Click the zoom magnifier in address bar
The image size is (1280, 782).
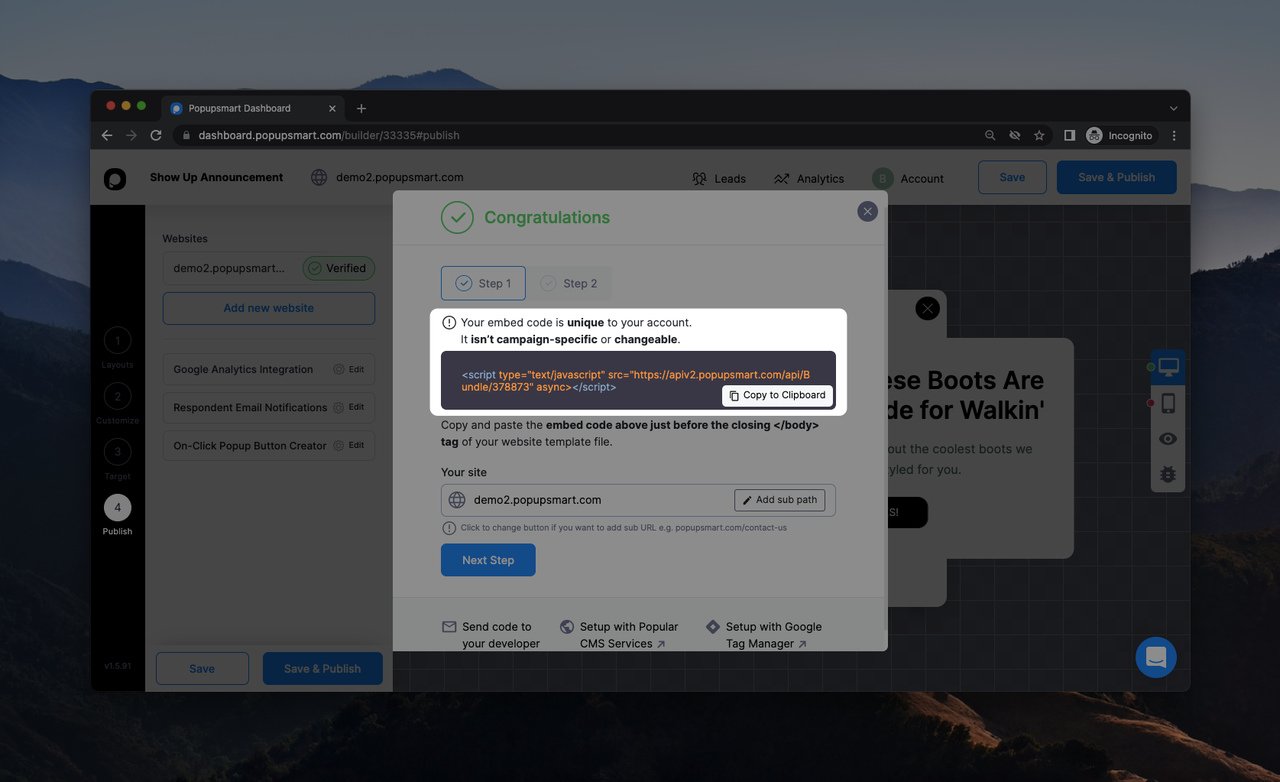pyautogui.click(x=990, y=135)
